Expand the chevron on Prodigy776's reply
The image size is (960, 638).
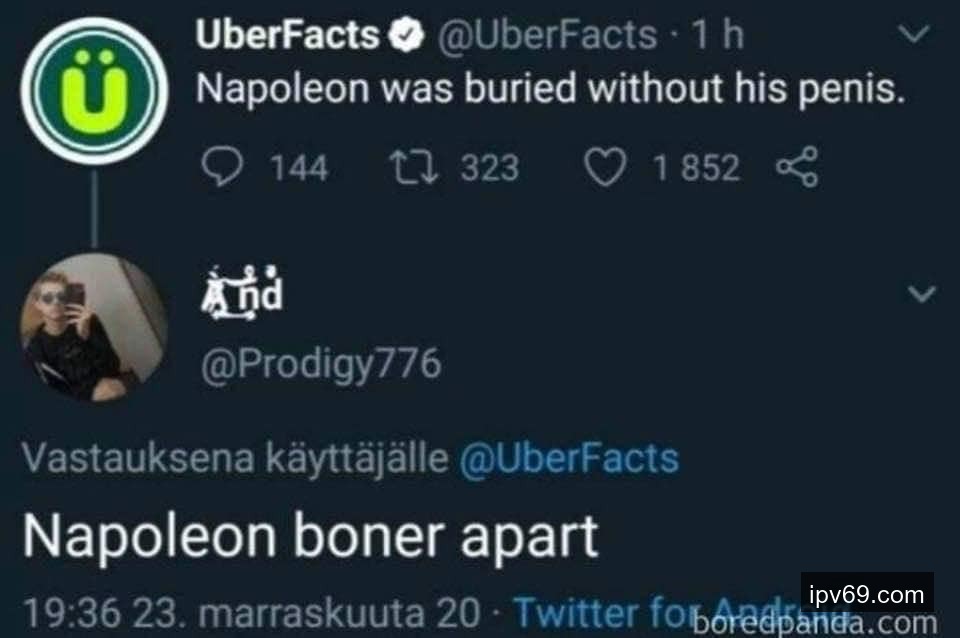[923, 294]
